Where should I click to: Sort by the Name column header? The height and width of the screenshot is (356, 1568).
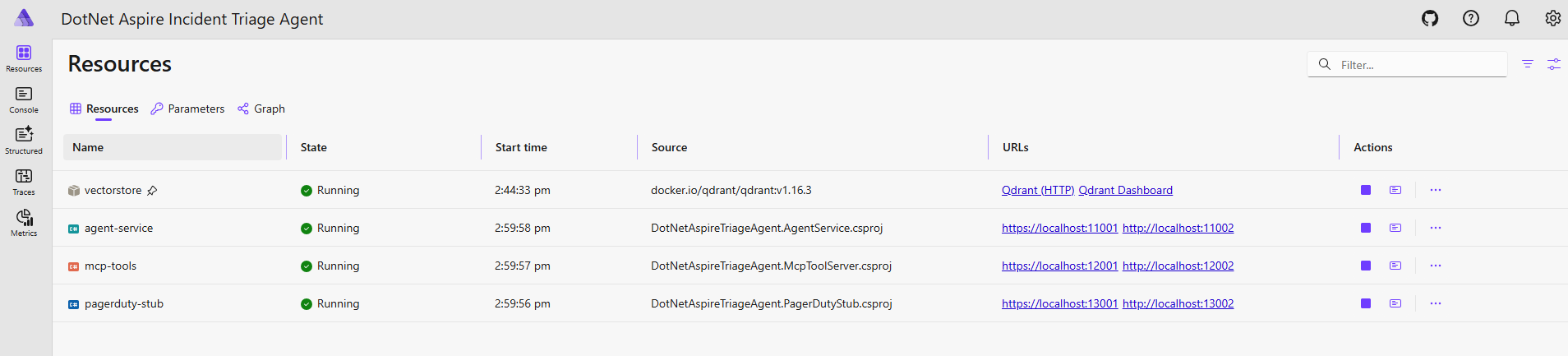(x=173, y=147)
